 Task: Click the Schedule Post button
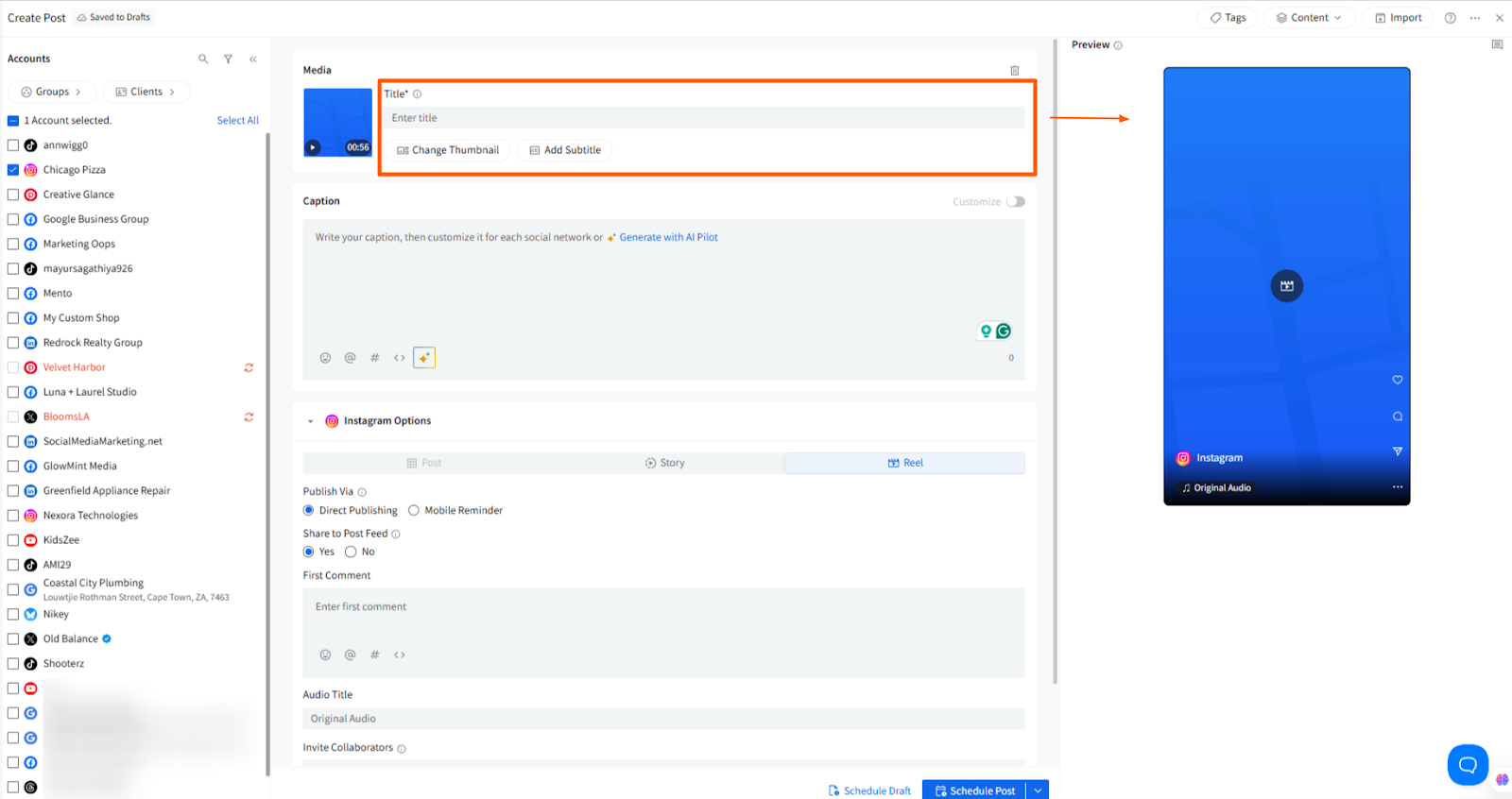(x=975, y=790)
